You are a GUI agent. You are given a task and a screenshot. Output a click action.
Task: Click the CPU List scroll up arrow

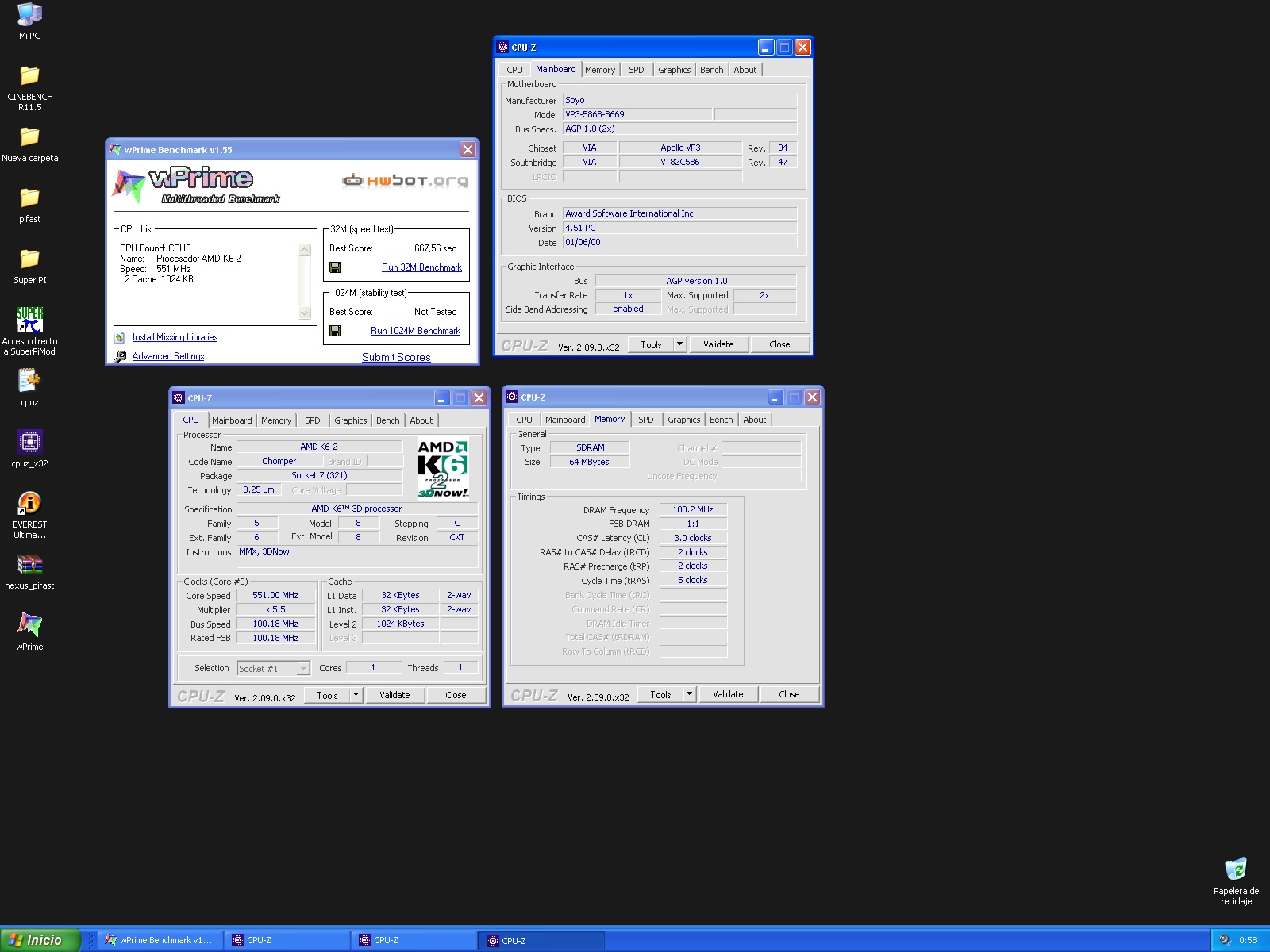304,249
